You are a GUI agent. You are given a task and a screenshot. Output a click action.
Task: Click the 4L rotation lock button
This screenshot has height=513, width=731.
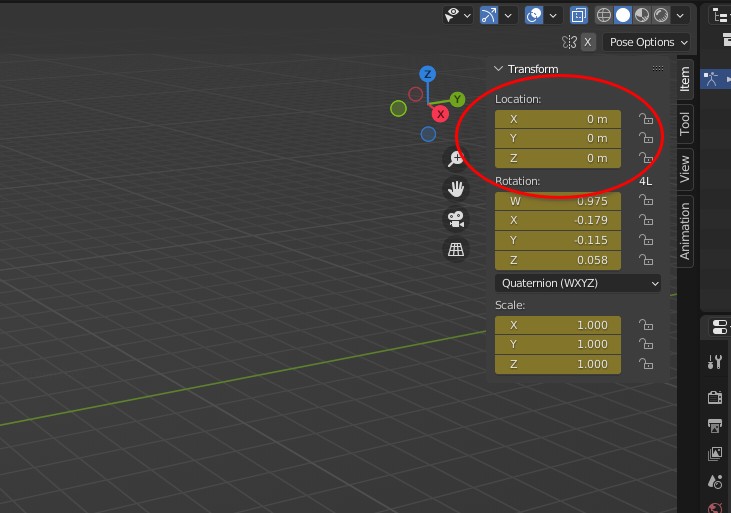(x=646, y=181)
